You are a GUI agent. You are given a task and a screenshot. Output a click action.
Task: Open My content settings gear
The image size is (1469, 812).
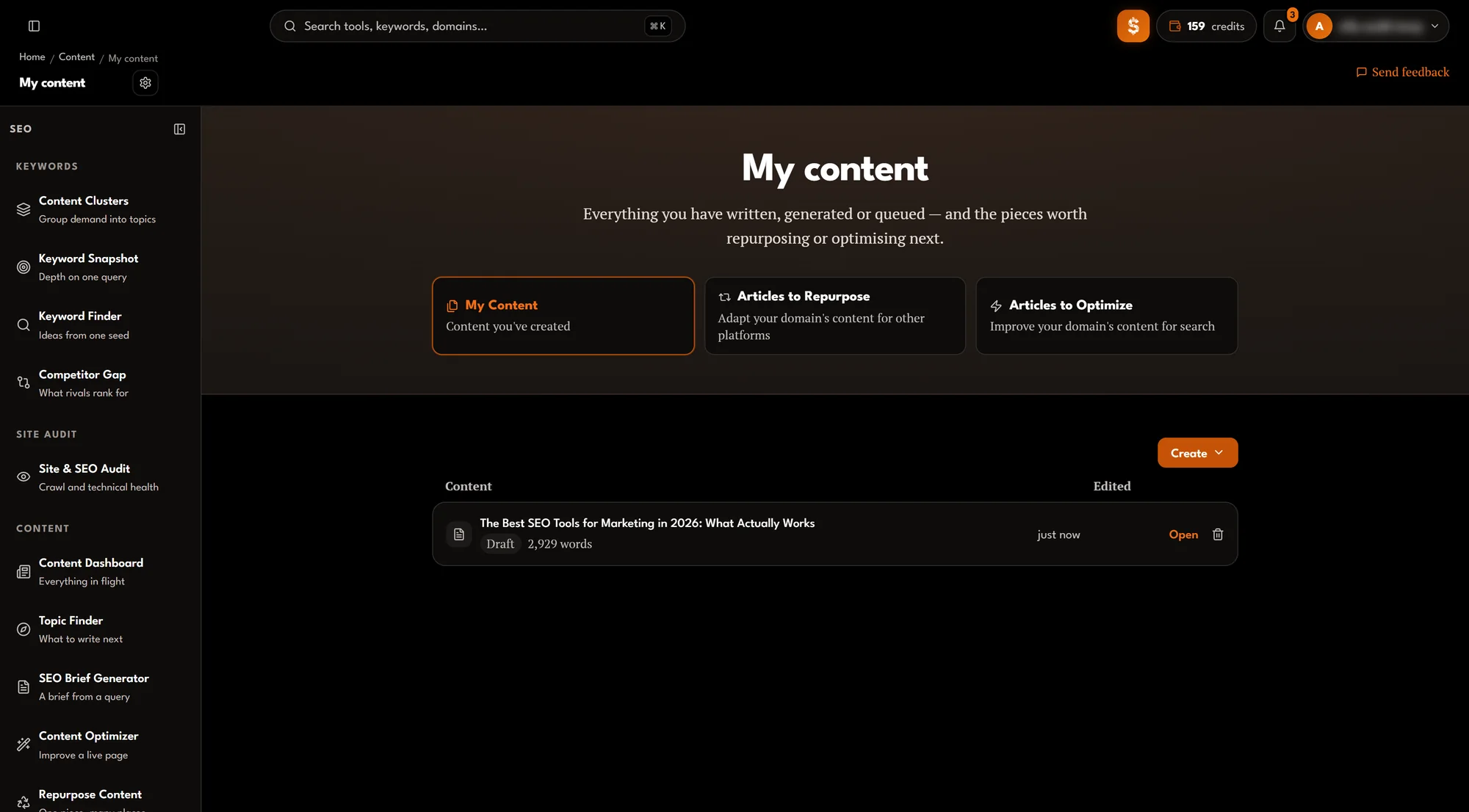(145, 83)
